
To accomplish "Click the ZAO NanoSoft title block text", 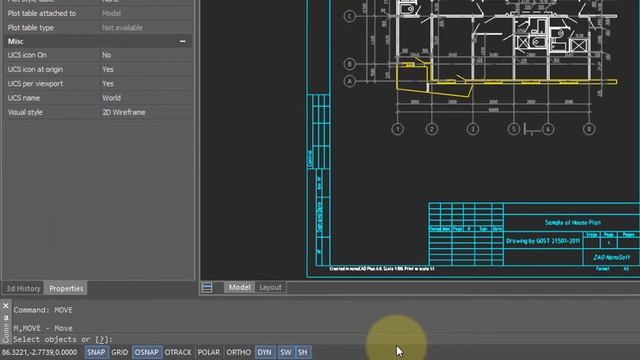I will tap(611, 258).
